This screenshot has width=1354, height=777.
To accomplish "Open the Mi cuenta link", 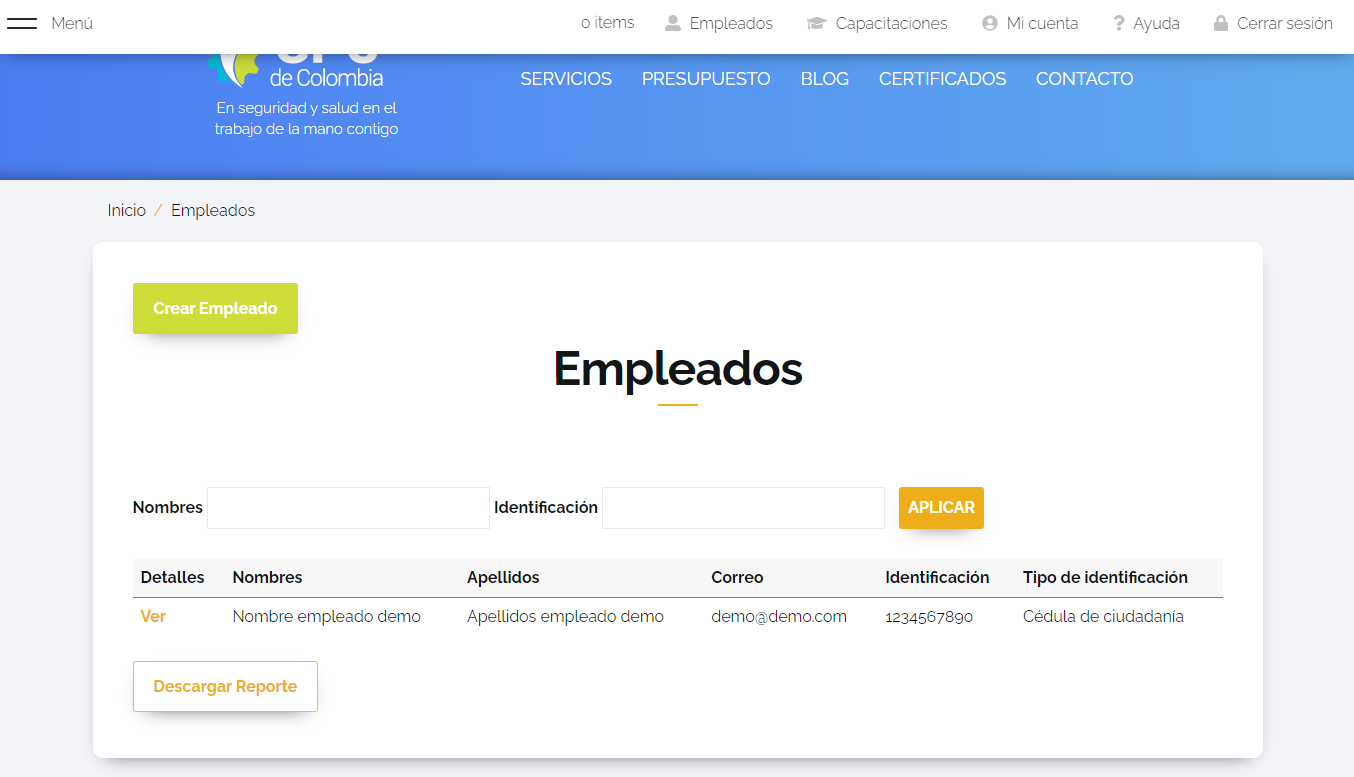I will [1042, 23].
